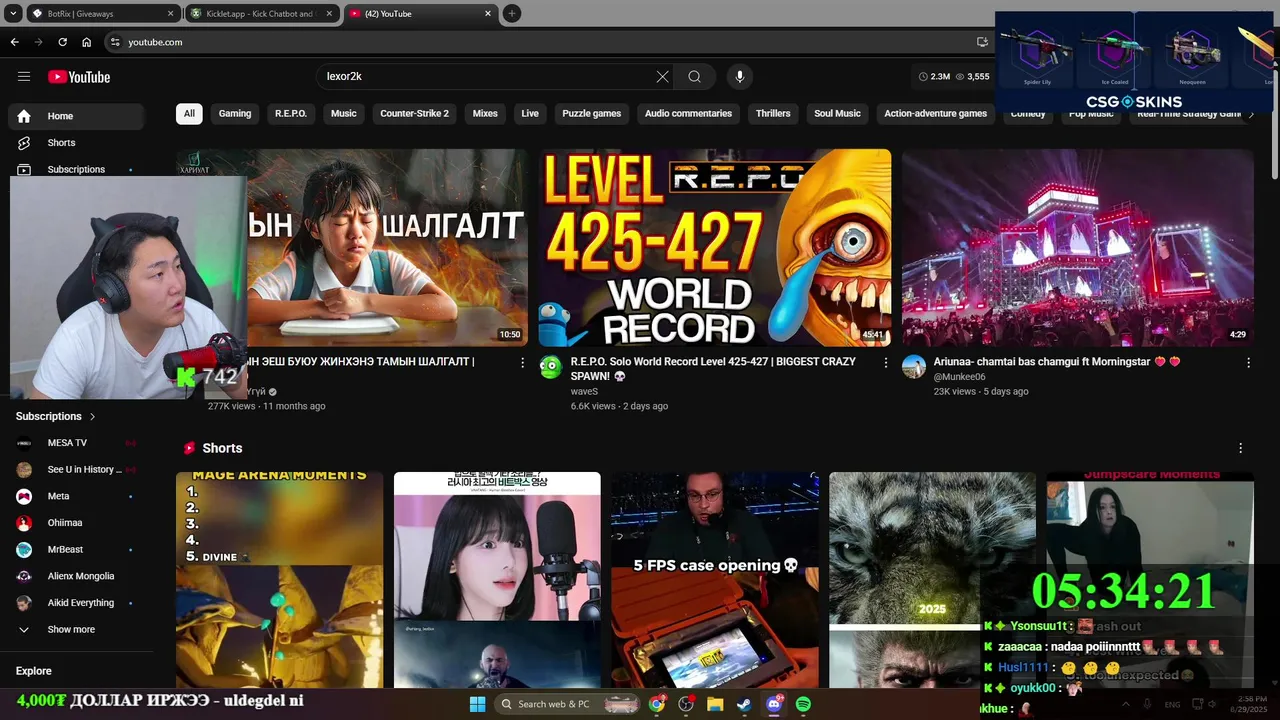The image size is (1280, 720).
Task: Open more options for the Ariunaa video
Action: 1248,362
